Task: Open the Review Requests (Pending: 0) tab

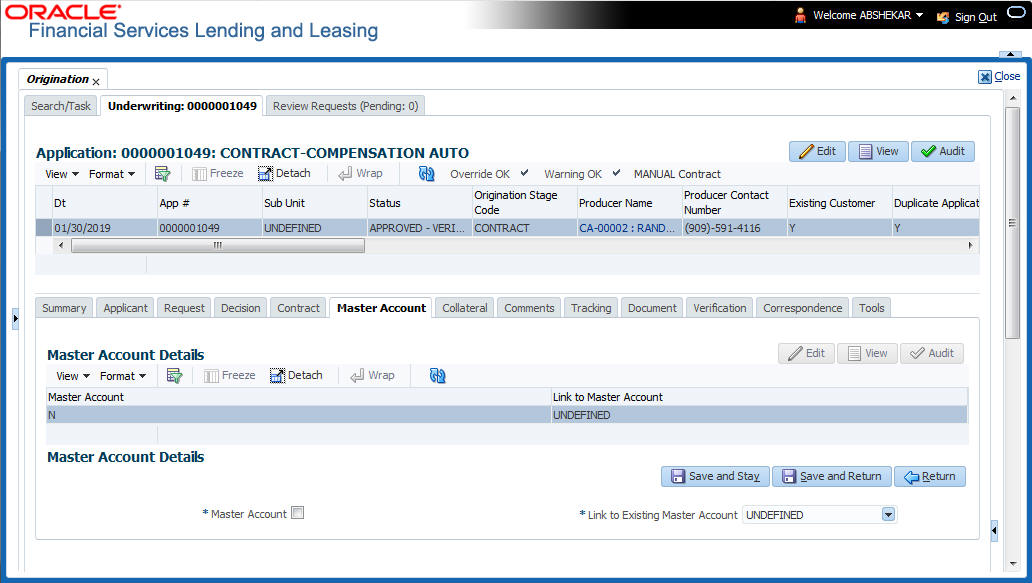Action: point(346,106)
